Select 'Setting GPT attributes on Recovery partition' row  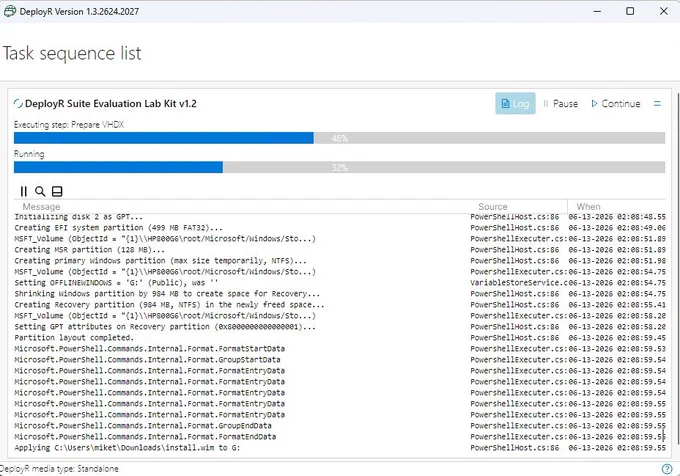click(x=340, y=326)
